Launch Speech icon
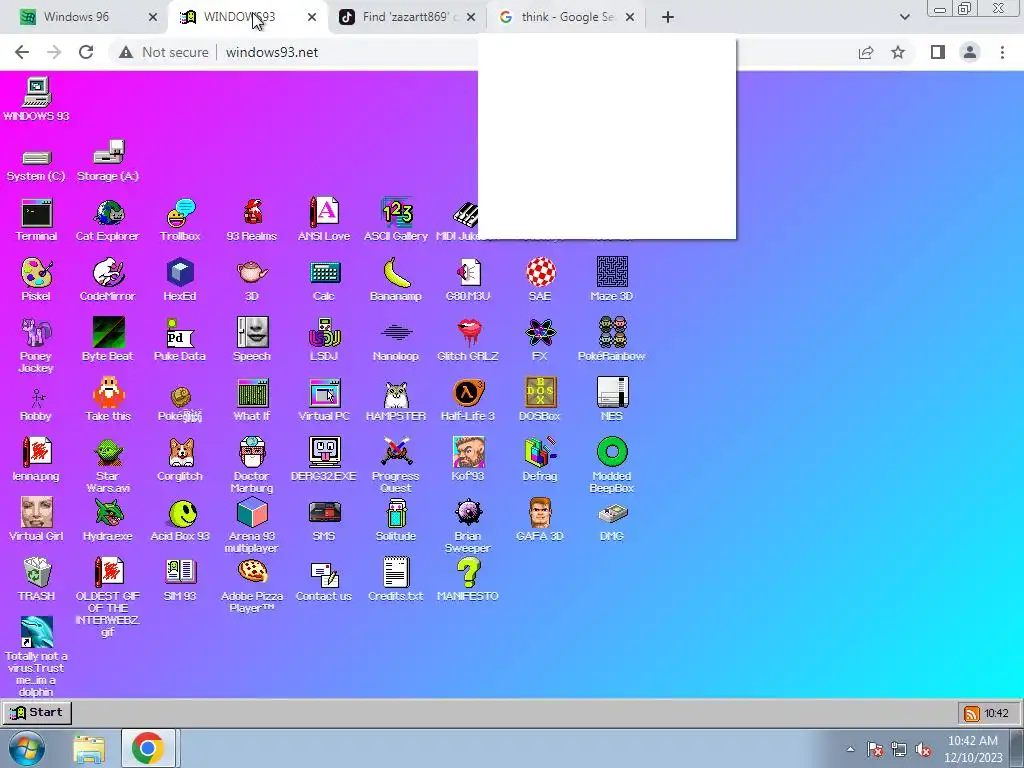The image size is (1024, 768). (x=251, y=340)
